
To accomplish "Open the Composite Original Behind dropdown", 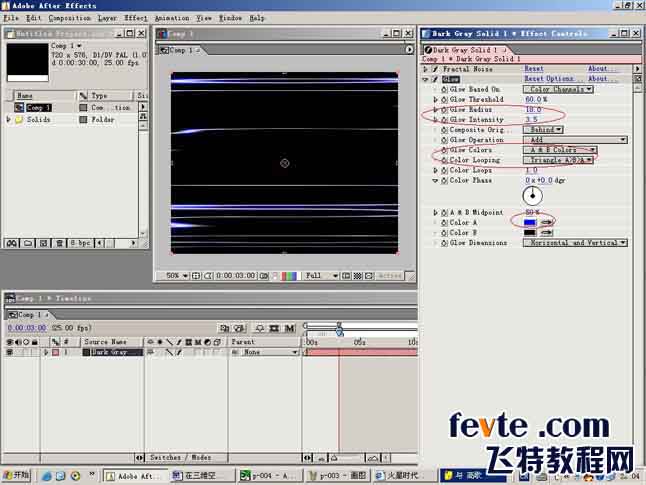I will (x=543, y=129).
